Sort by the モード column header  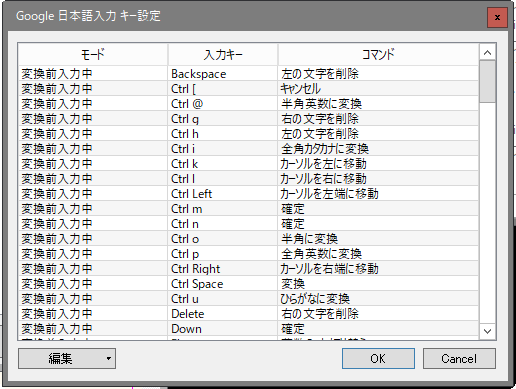[93, 54]
